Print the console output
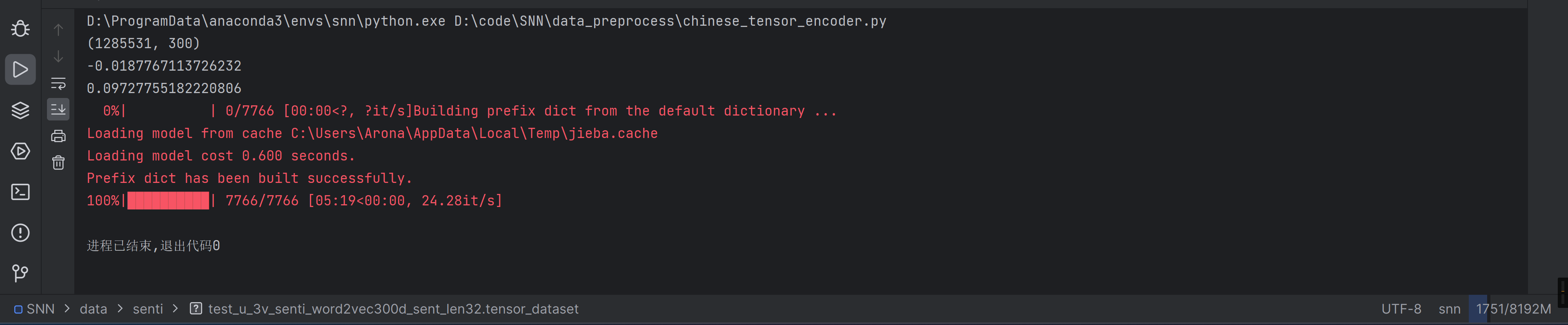This screenshot has width=1568, height=325. [x=58, y=136]
